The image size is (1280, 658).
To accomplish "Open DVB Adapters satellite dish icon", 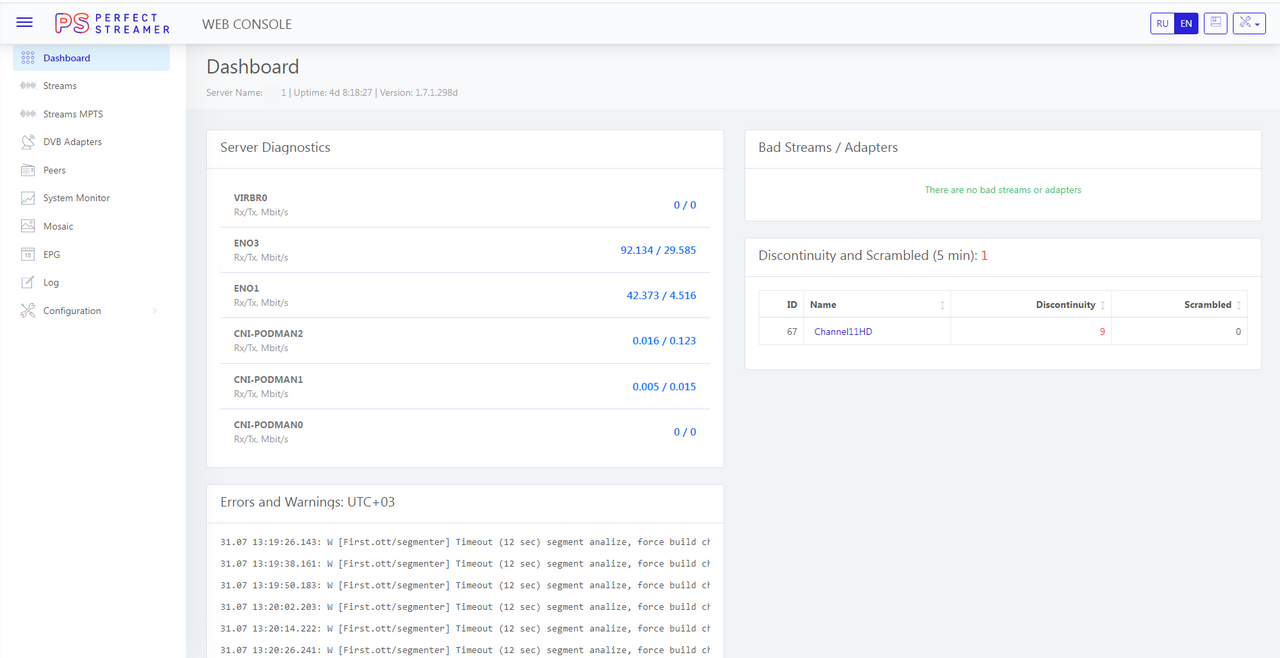I will point(28,142).
